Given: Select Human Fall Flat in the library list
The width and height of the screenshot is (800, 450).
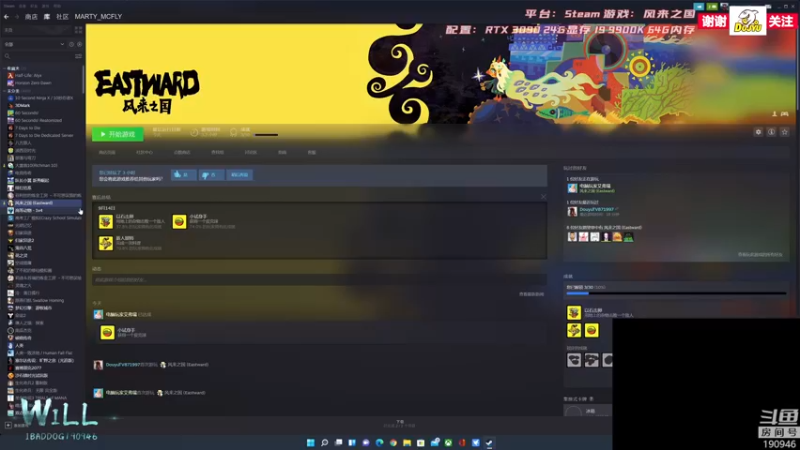Looking at the screenshot, I should (40, 353).
